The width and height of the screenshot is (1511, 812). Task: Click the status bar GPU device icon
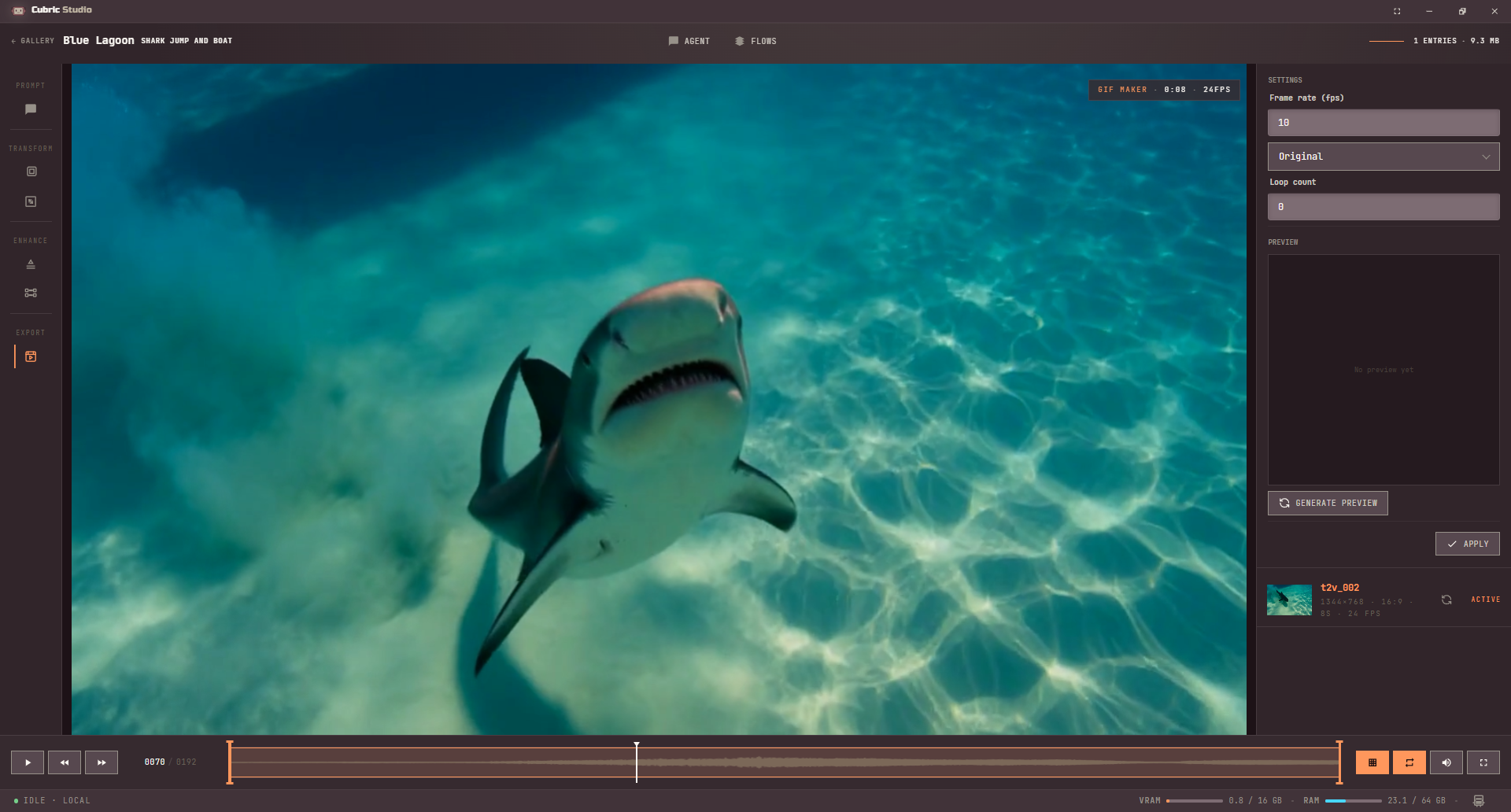pyautogui.click(x=1479, y=801)
